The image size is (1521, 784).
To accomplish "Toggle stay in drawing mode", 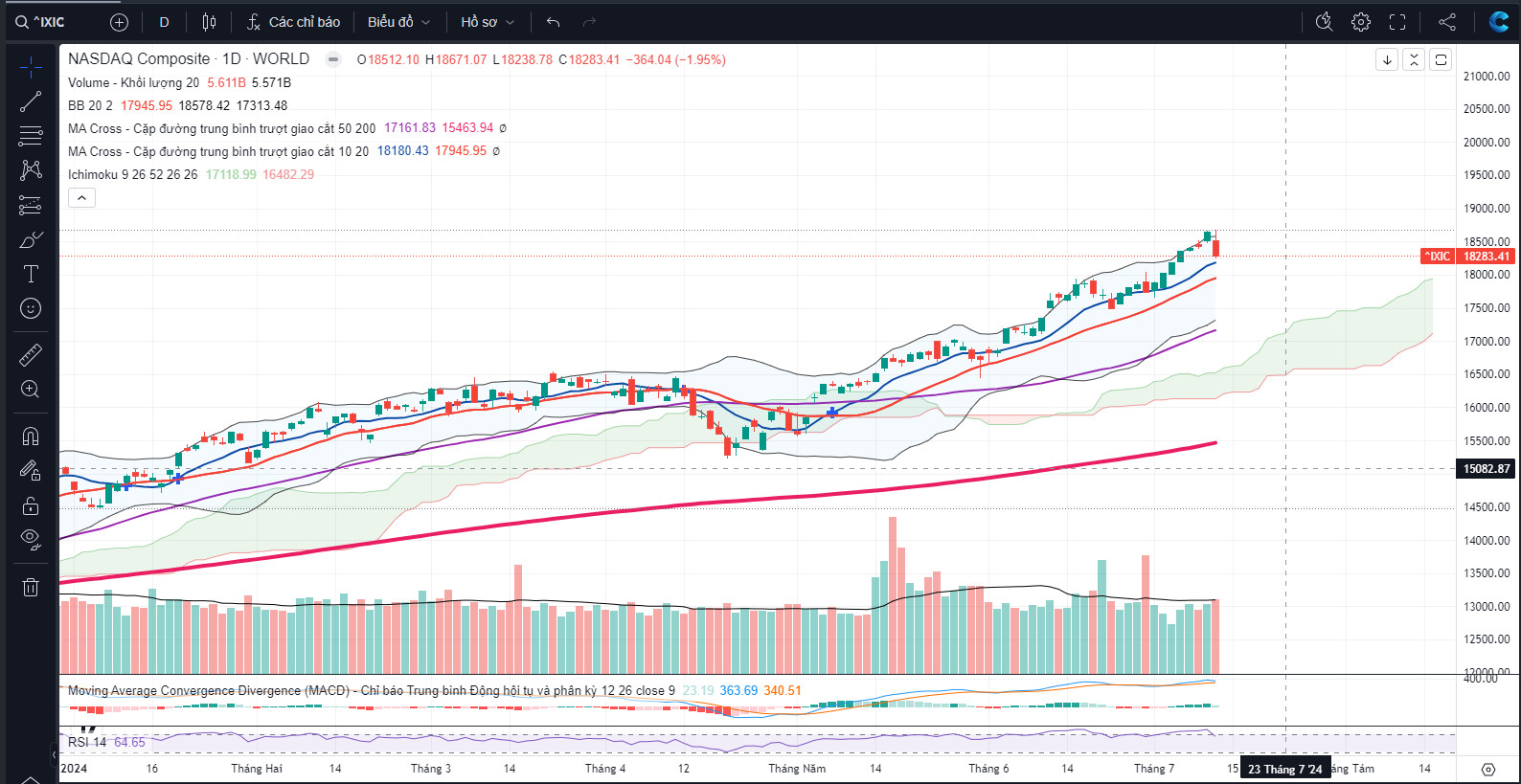I will [x=31, y=471].
